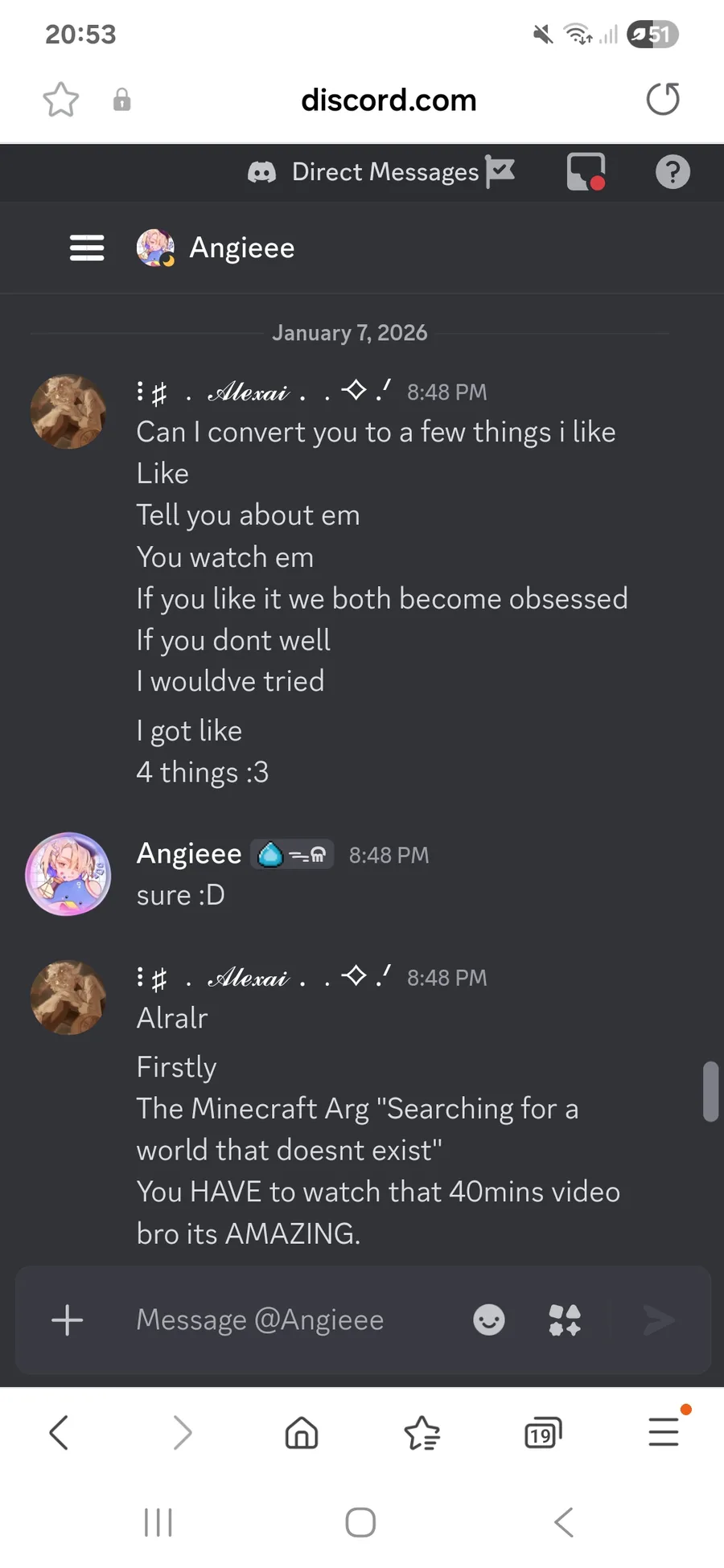Bookmark page with the star icon
Screen dimensions: 724x1568
[x=60, y=101]
